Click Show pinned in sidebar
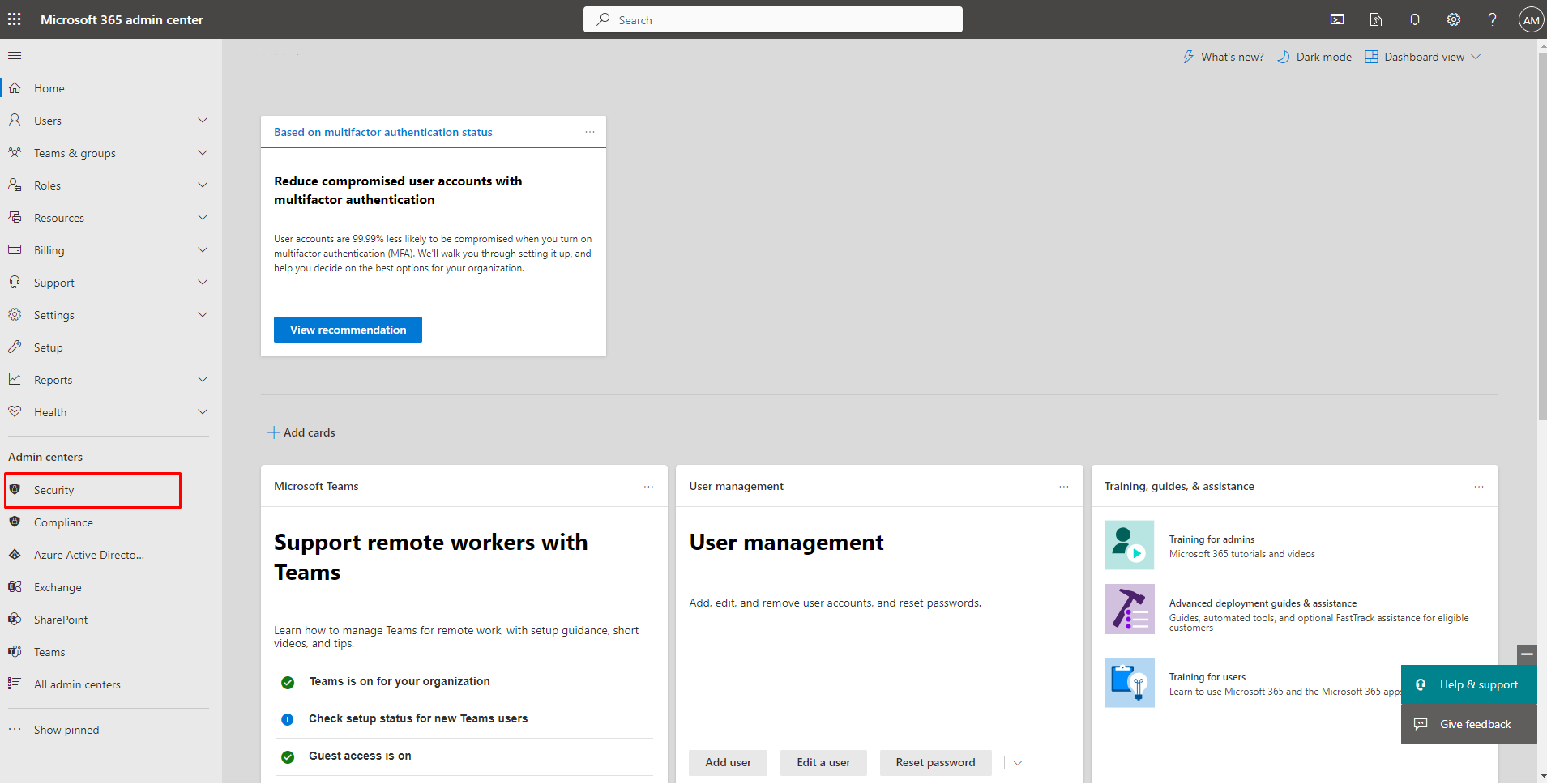Image resolution: width=1547 pixels, height=784 pixels. coord(66,730)
